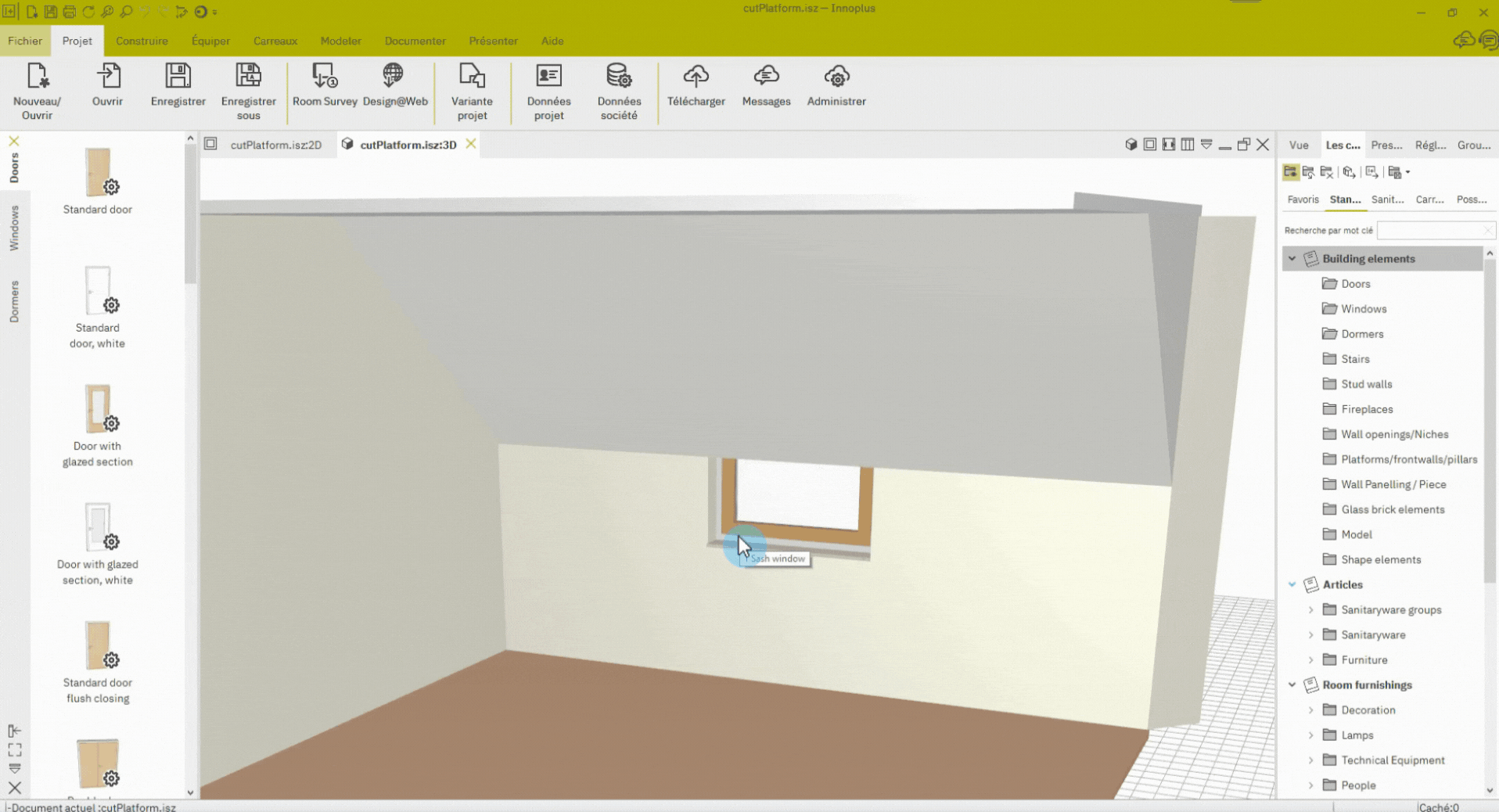Collapse the Room furnishings tree node

[x=1292, y=684]
